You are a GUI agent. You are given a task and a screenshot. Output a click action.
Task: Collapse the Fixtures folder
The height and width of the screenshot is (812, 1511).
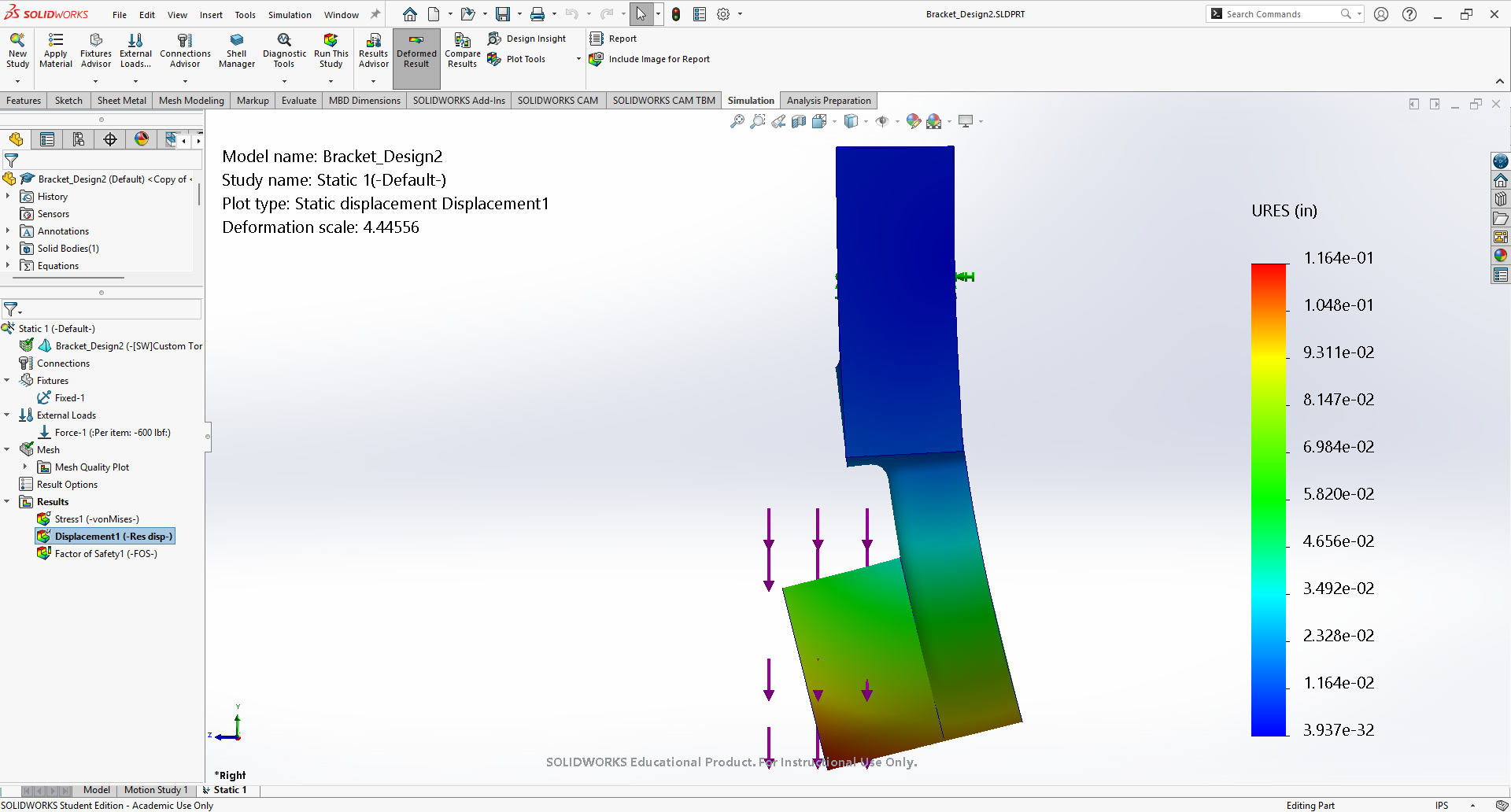coord(8,381)
